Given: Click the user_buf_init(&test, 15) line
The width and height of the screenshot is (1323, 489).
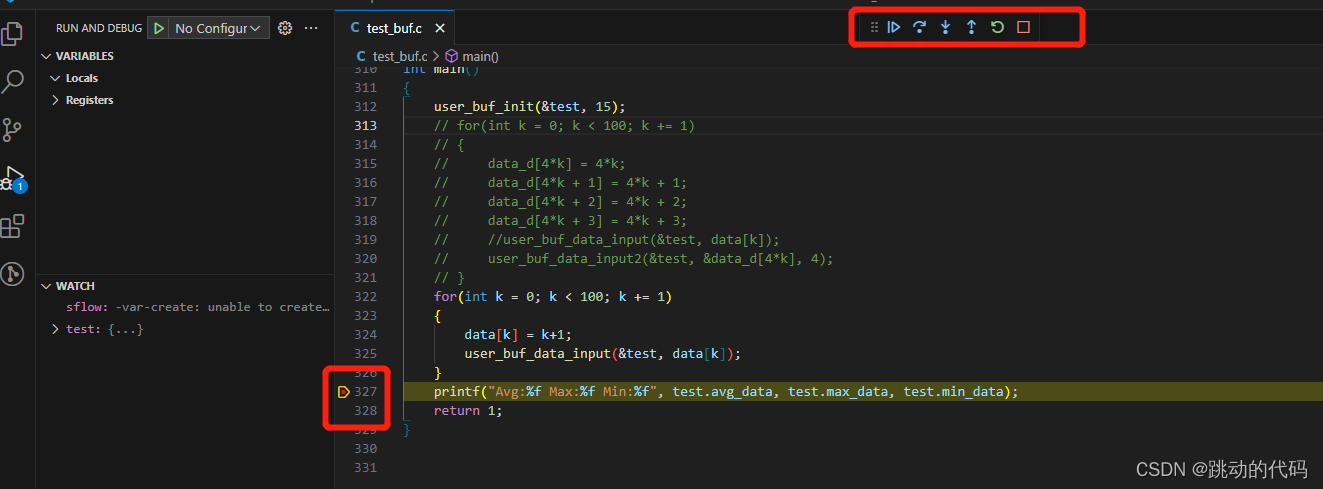Looking at the screenshot, I should (x=529, y=107).
